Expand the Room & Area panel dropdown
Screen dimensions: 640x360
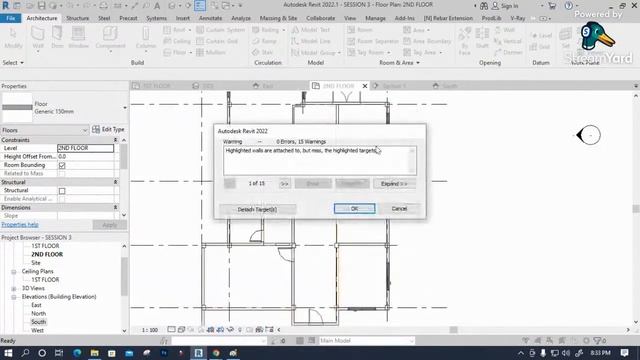point(399,62)
